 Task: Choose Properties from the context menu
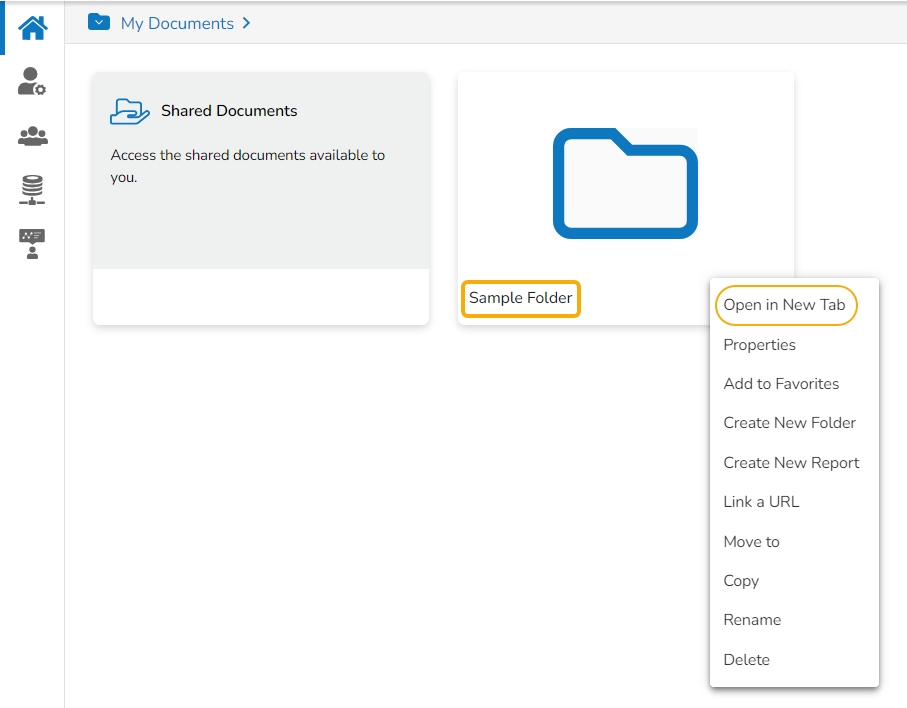coord(760,345)
